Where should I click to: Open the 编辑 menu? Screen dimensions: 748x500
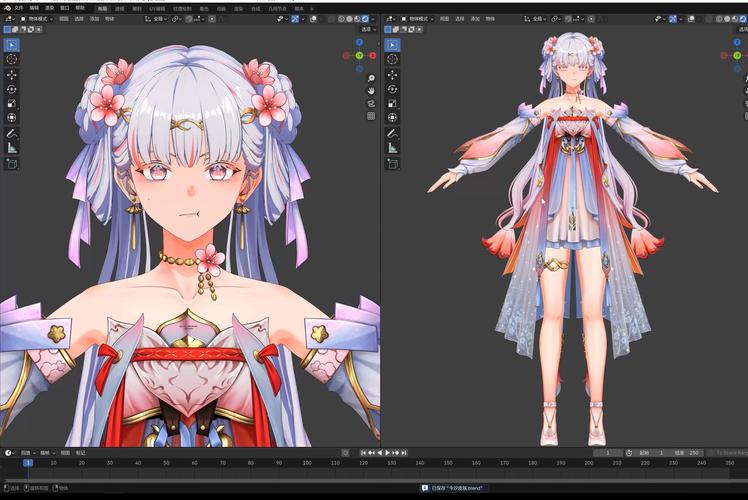pyautogui.click(x=34, y=8)
